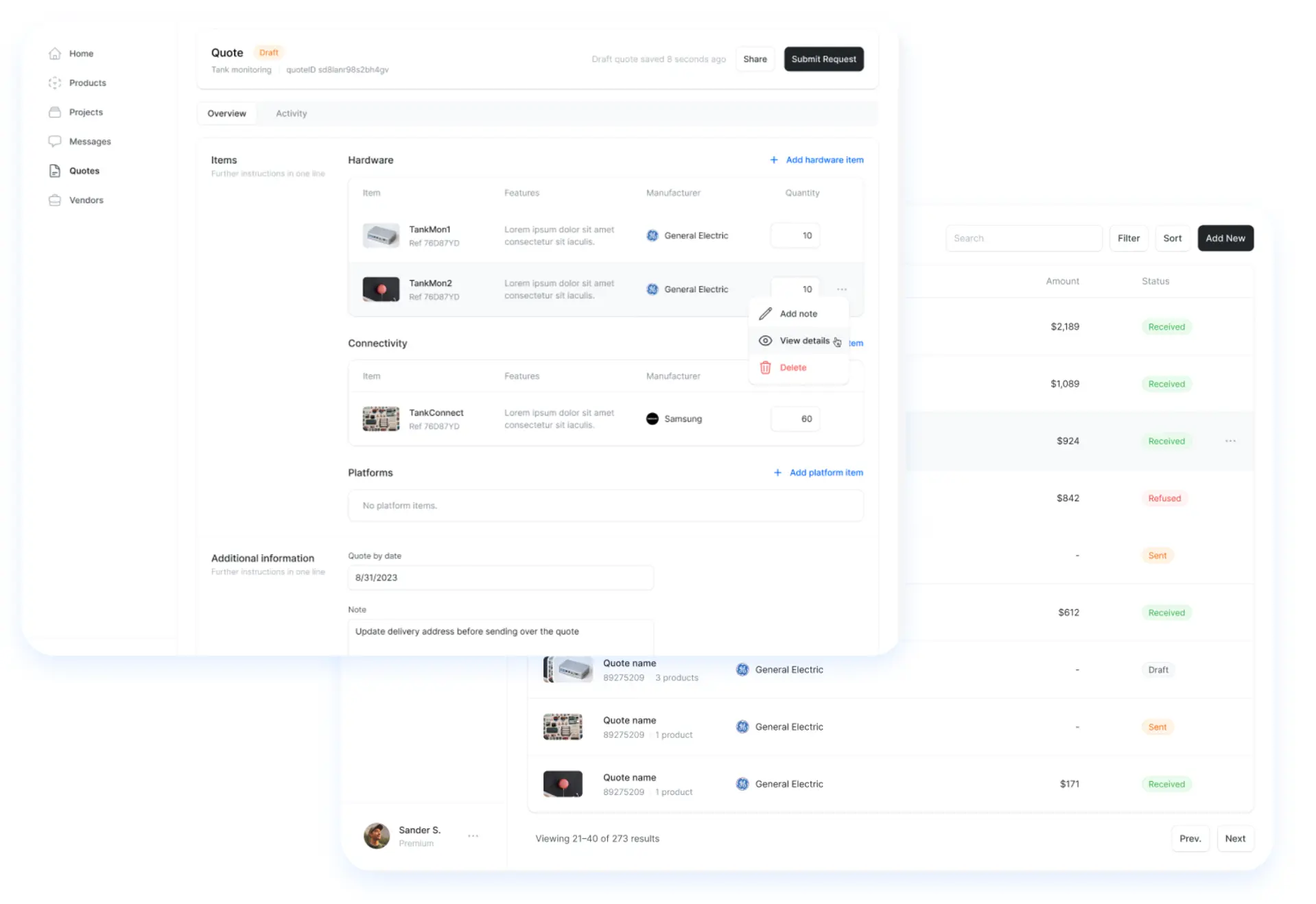Open more options for TankMon2 row
The width and height of the screenshot is (1316, 904).
[x=841, y=289]
